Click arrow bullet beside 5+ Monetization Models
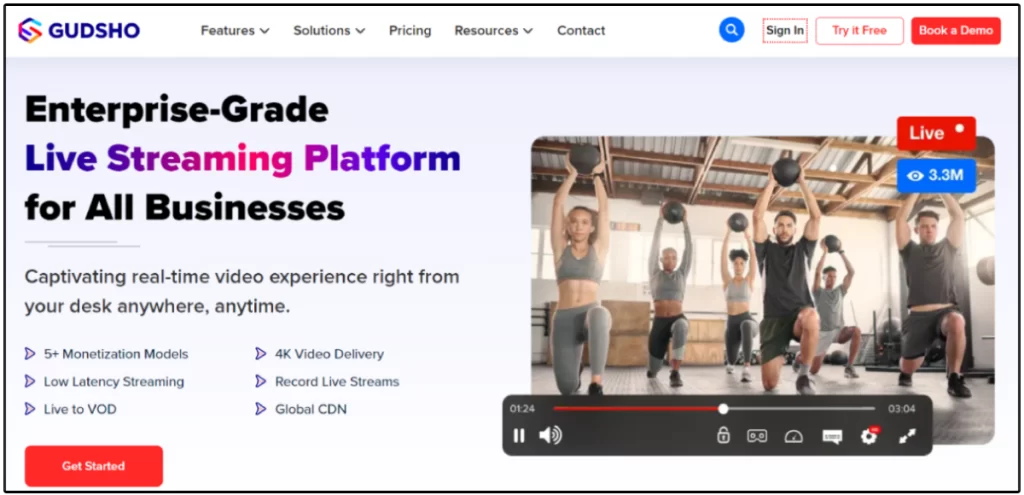The height and width of the screenshot is (495, 1024). [30, 354]
